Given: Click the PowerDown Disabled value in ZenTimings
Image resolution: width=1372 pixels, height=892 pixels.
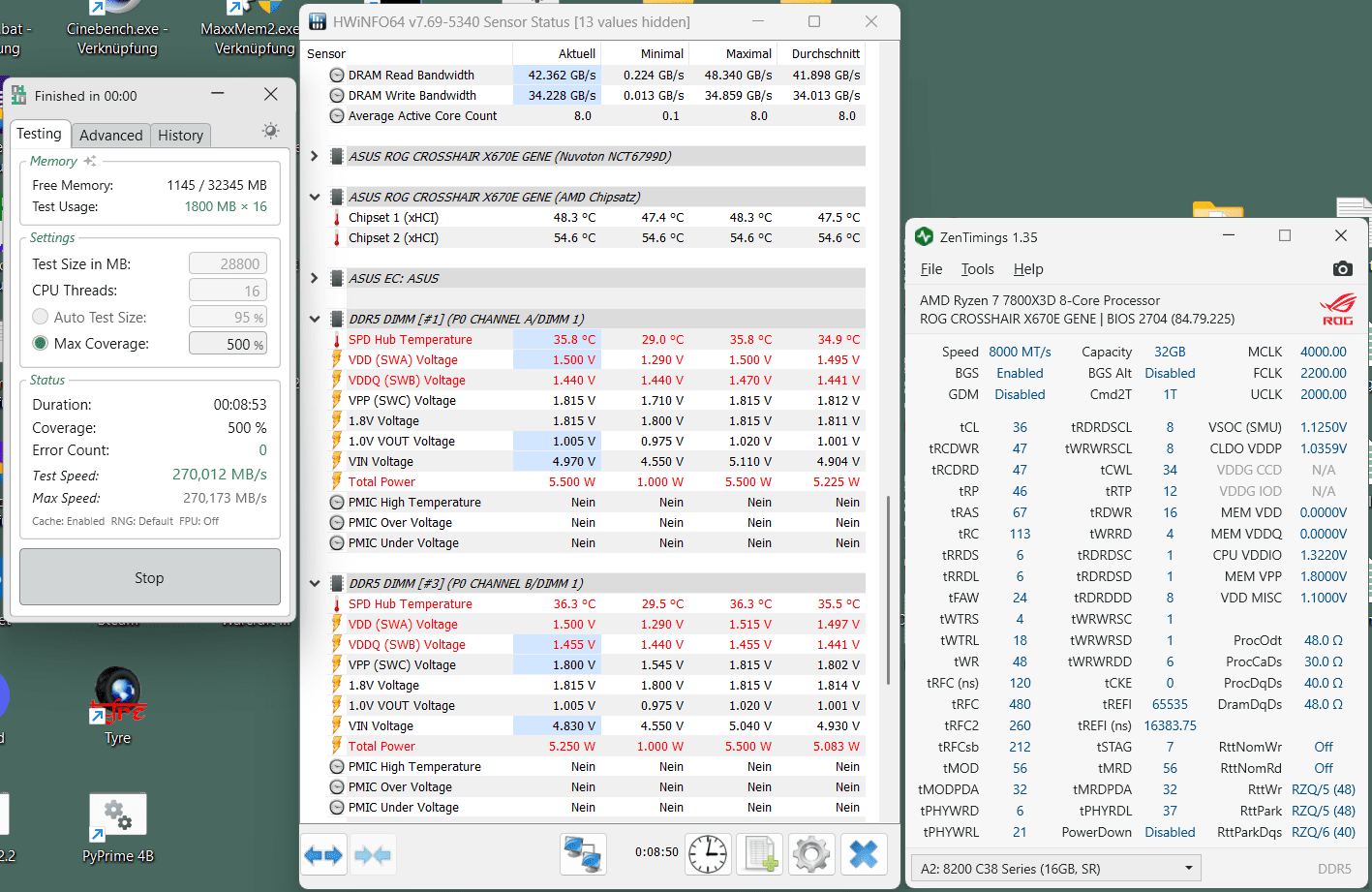Looking at the screenshot, I should (x=1170, y=832).
